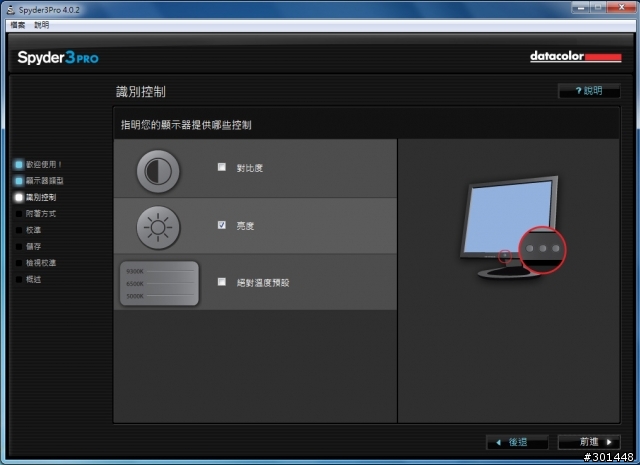
Task: Click the 識別控制 page heading
Action: point(141,91)
